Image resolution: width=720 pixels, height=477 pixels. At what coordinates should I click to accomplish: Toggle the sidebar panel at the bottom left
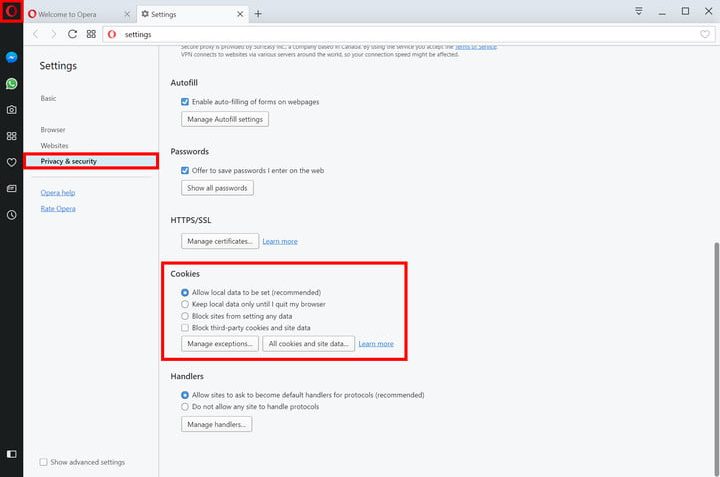(11, 454)
